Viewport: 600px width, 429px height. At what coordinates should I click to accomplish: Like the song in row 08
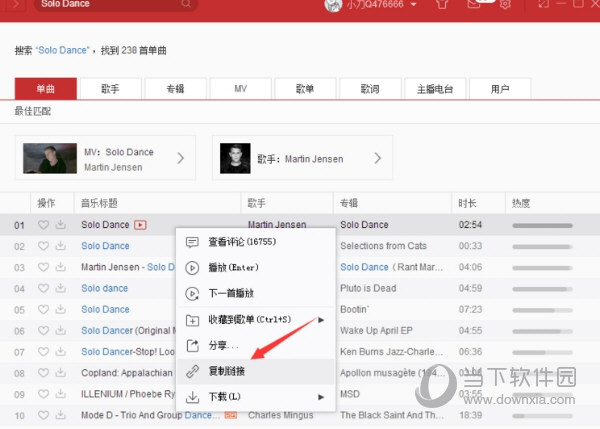[x=43, y=372]
